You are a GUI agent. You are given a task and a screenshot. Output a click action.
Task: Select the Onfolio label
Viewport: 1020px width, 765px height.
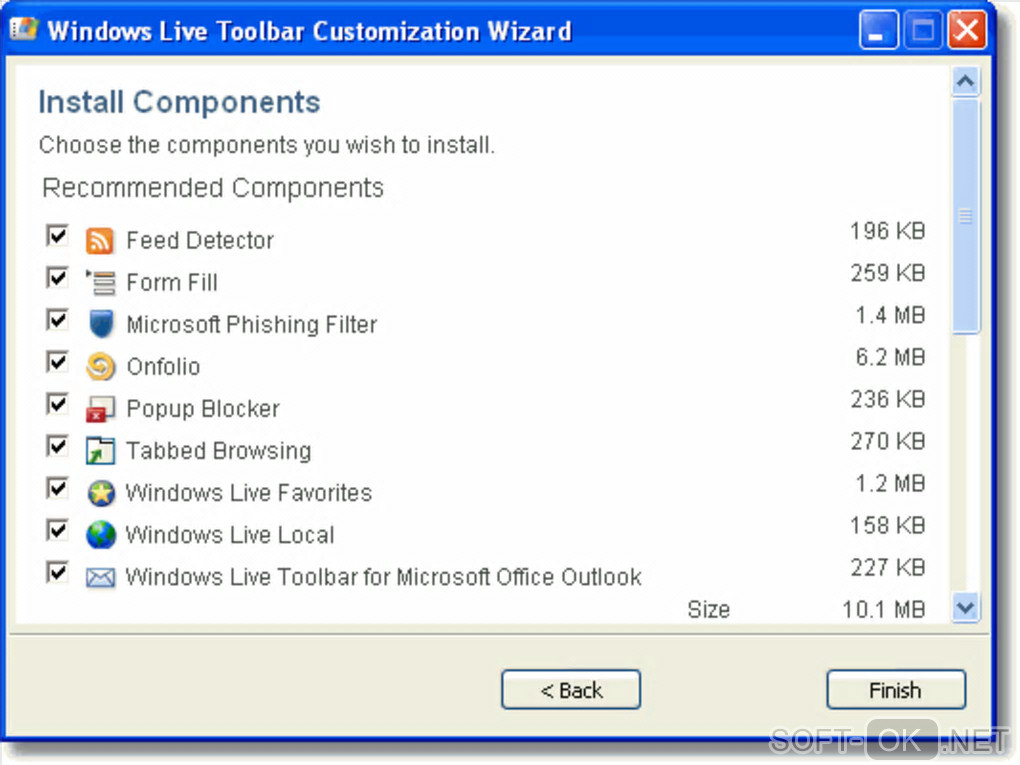163,367
